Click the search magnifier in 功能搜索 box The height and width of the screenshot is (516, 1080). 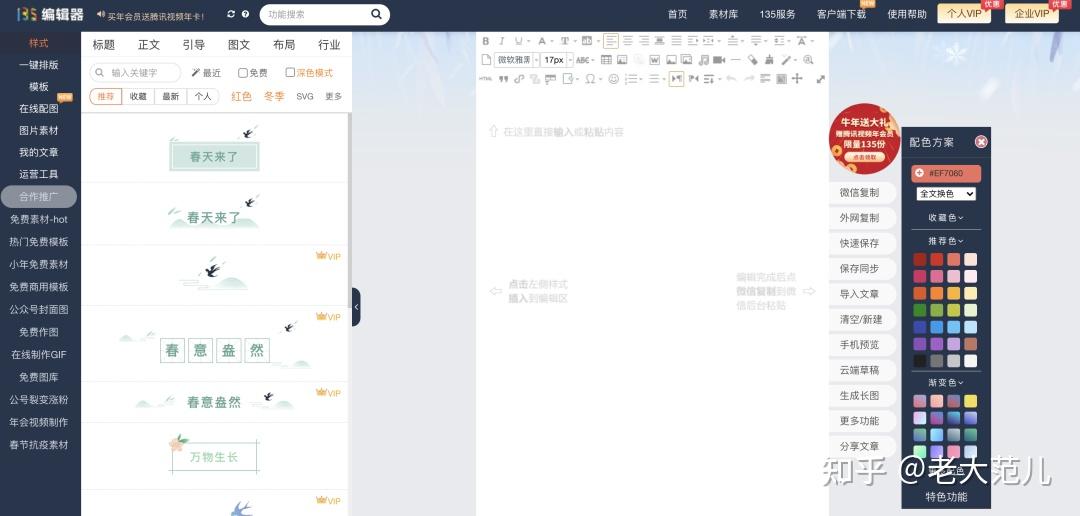pyautogui.click(x=376, y=14)
